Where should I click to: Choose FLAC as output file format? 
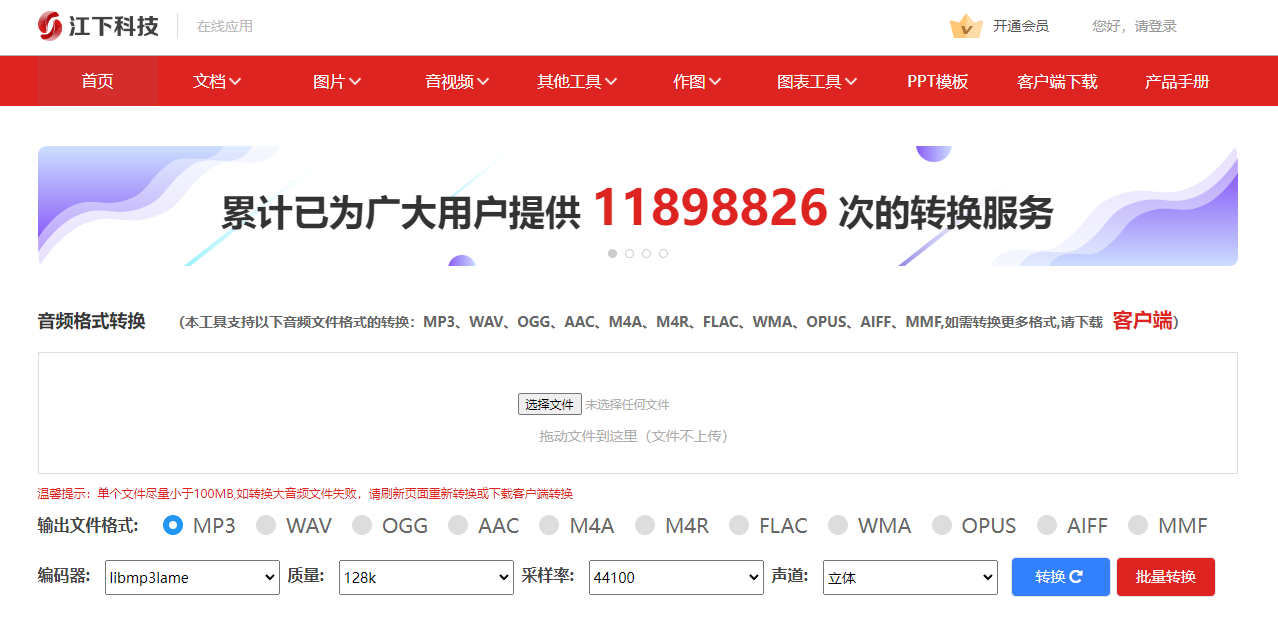(739, 525)
